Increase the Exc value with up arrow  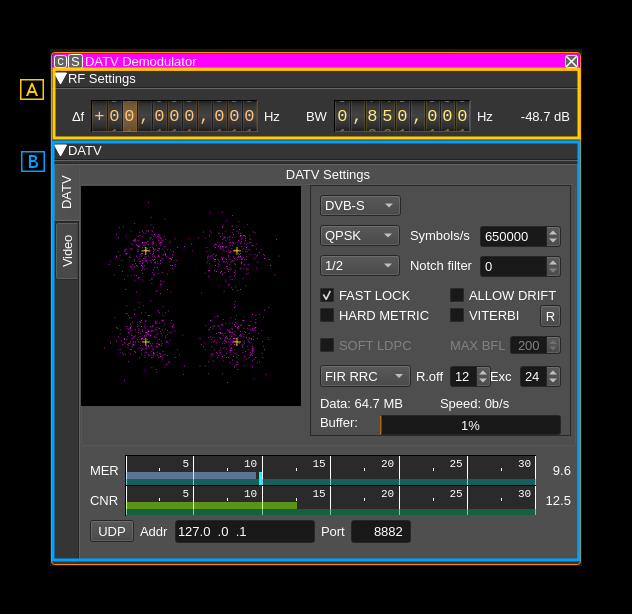tap(553, 372)
